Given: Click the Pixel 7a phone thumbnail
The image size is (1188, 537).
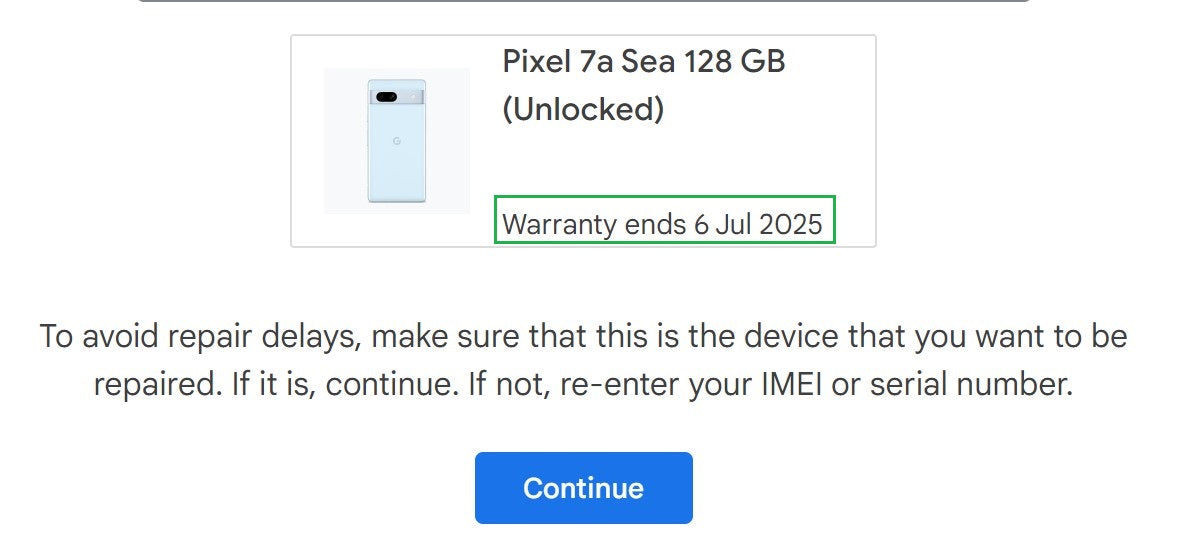Looking at the screenshot, I should coord(396,141).
